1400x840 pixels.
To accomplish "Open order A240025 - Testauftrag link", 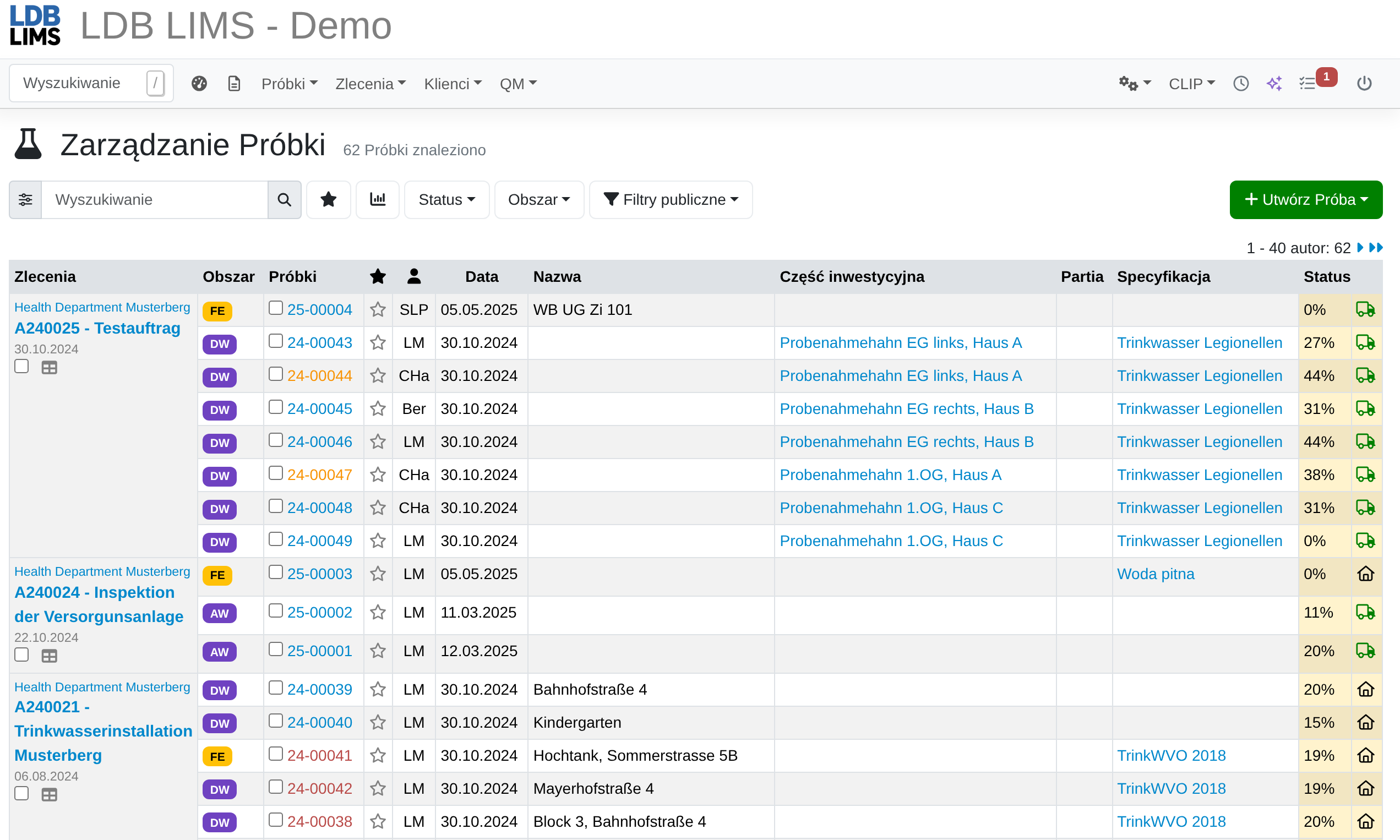I will [97, 328].
